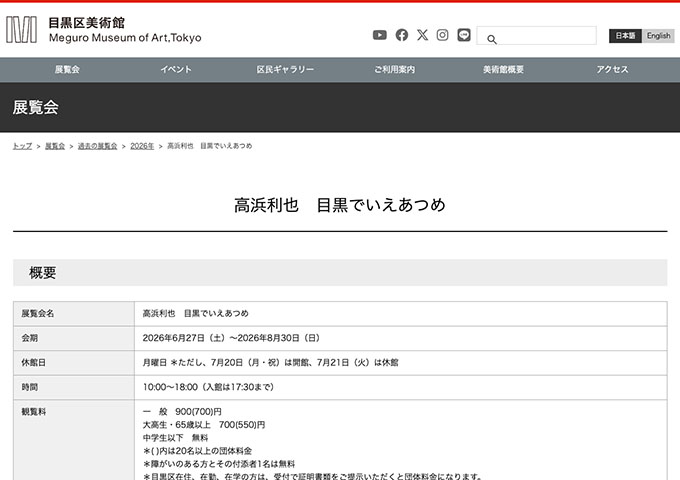Select the 展覧会名 table header cell
Viewport: 680px width, 480px height.
[74, 313]
